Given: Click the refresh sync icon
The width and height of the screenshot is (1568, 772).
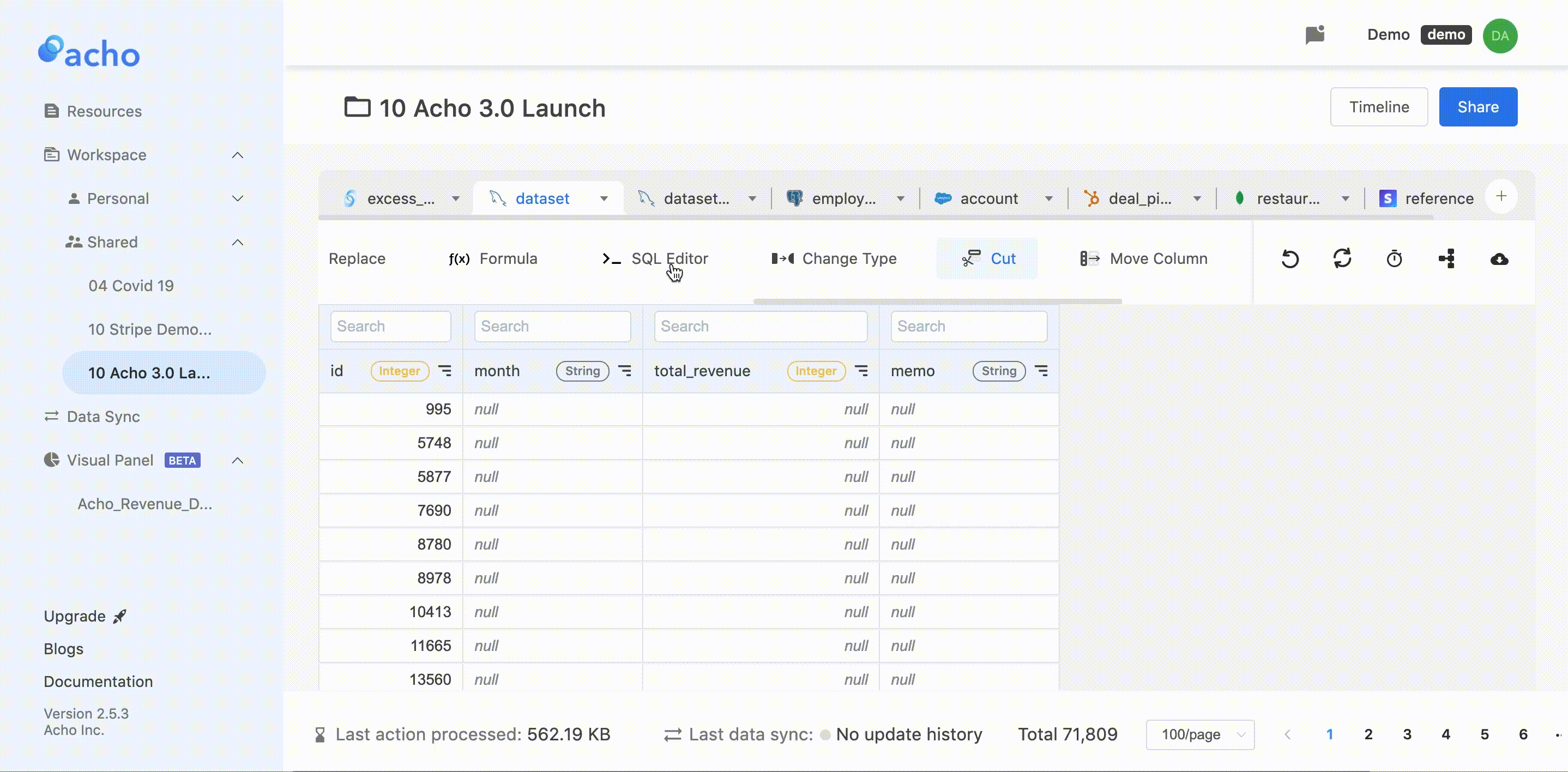Looking at the screenshot, I should pyautogui.click(x=1342, y=259).
